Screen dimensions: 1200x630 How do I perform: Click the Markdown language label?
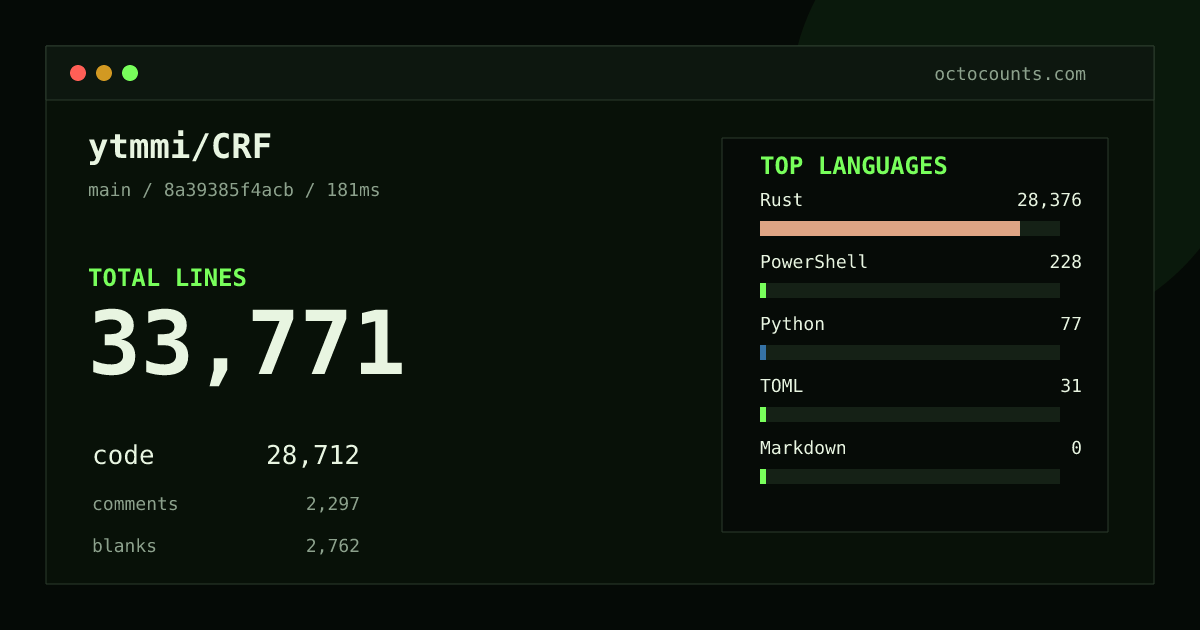803,448
